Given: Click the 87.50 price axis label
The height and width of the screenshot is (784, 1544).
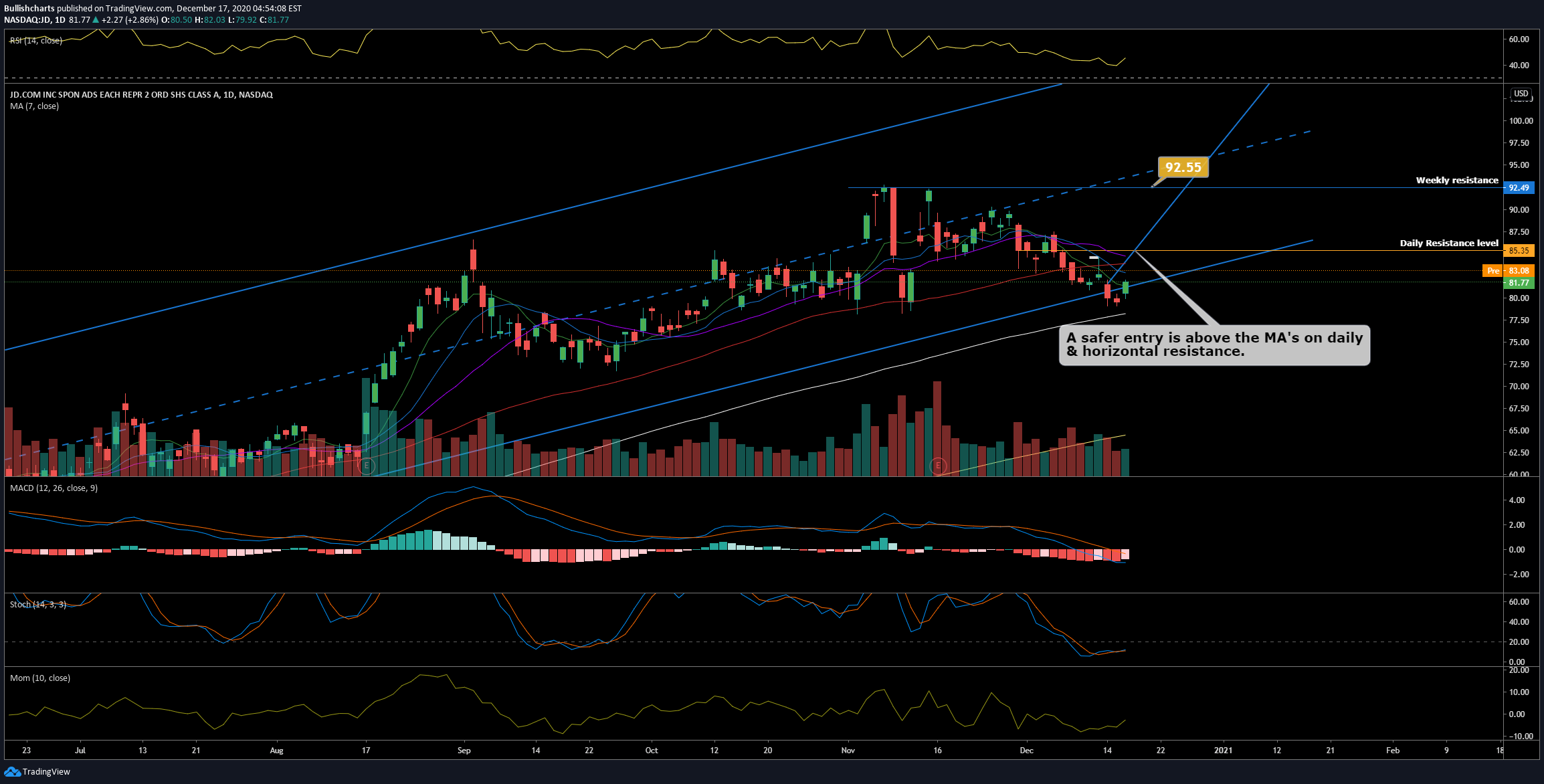Looking at the screenshot, I should point(1519,232).
